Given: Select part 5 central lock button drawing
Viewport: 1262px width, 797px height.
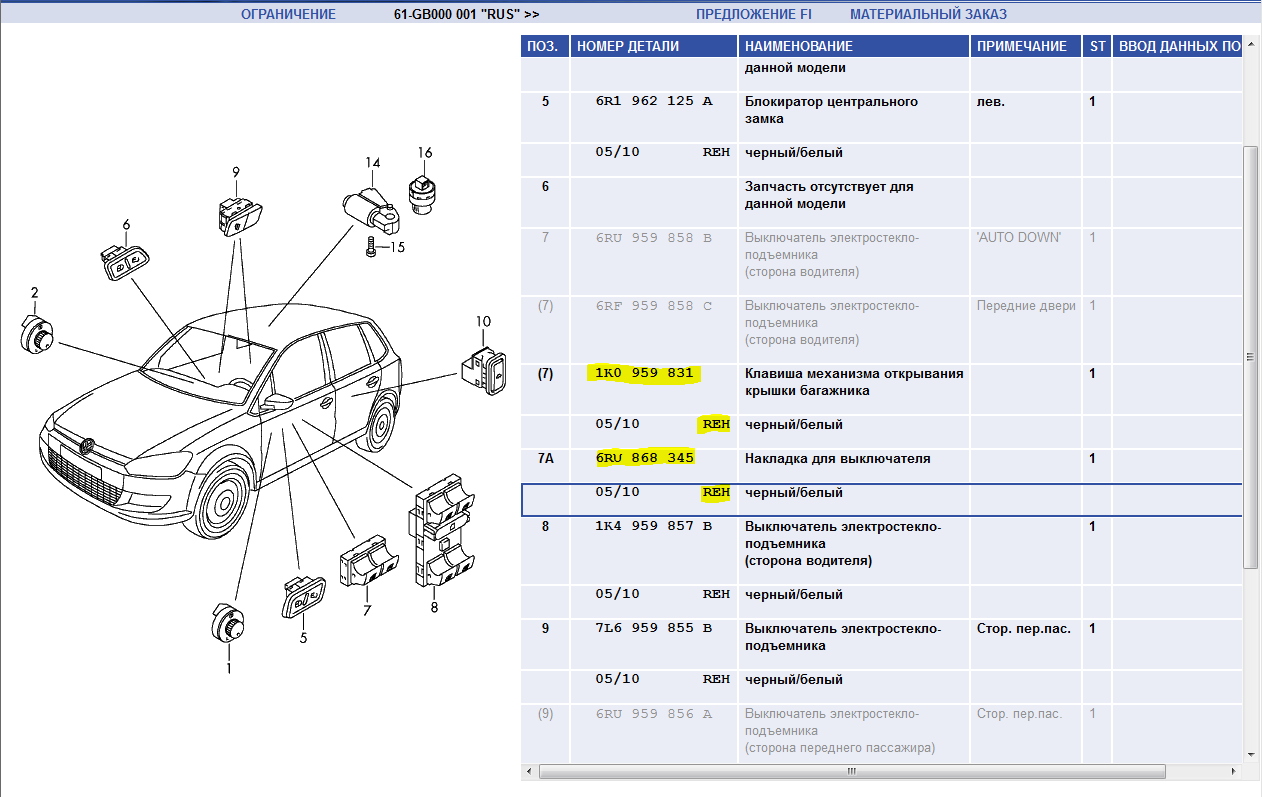Looking at the screenshot, I should pos(303,598).
